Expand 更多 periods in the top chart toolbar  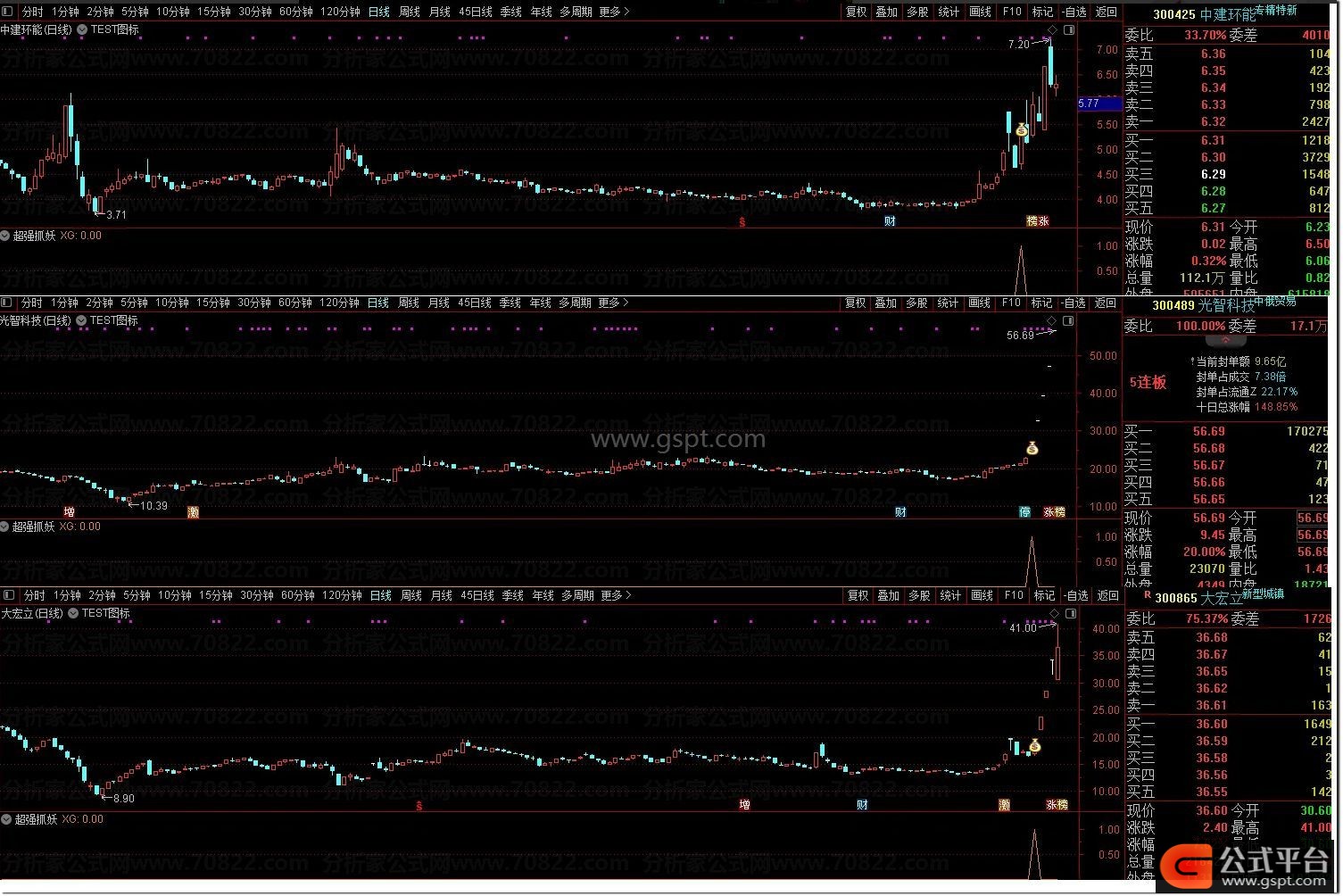(x=614, y=12)
